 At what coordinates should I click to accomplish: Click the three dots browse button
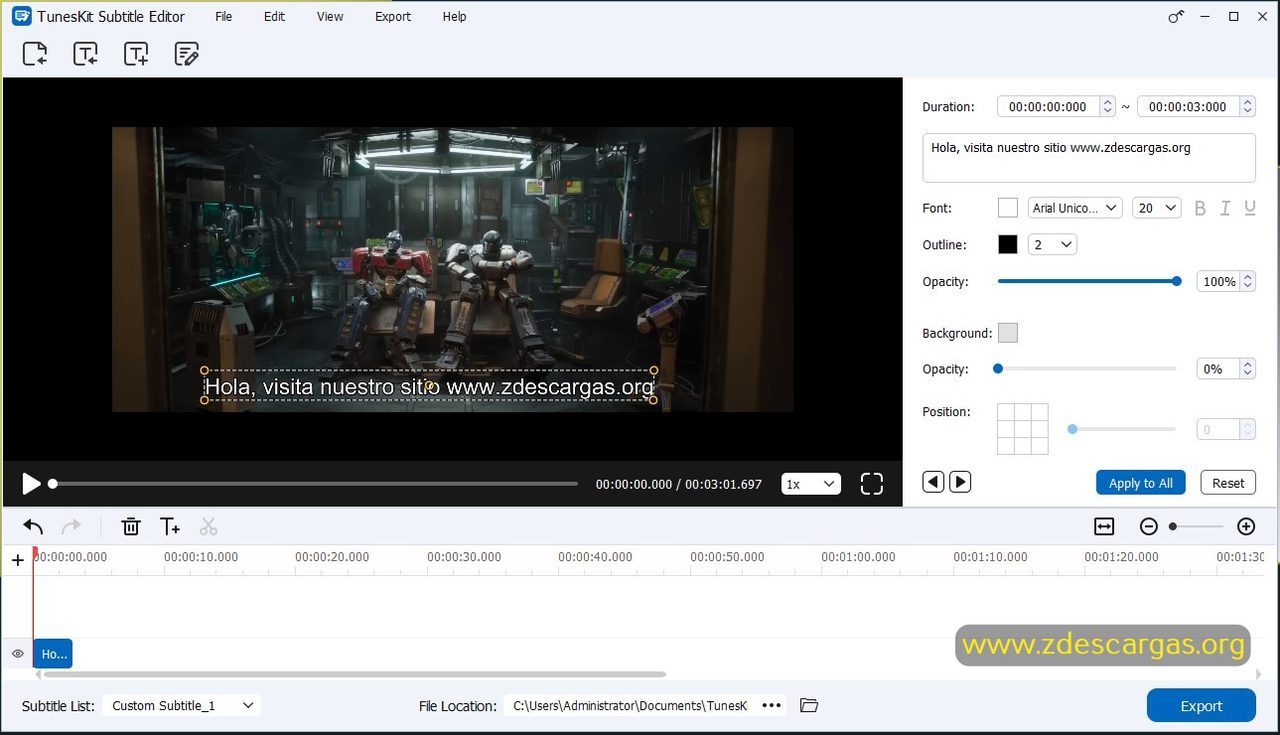tap(771, 705)
